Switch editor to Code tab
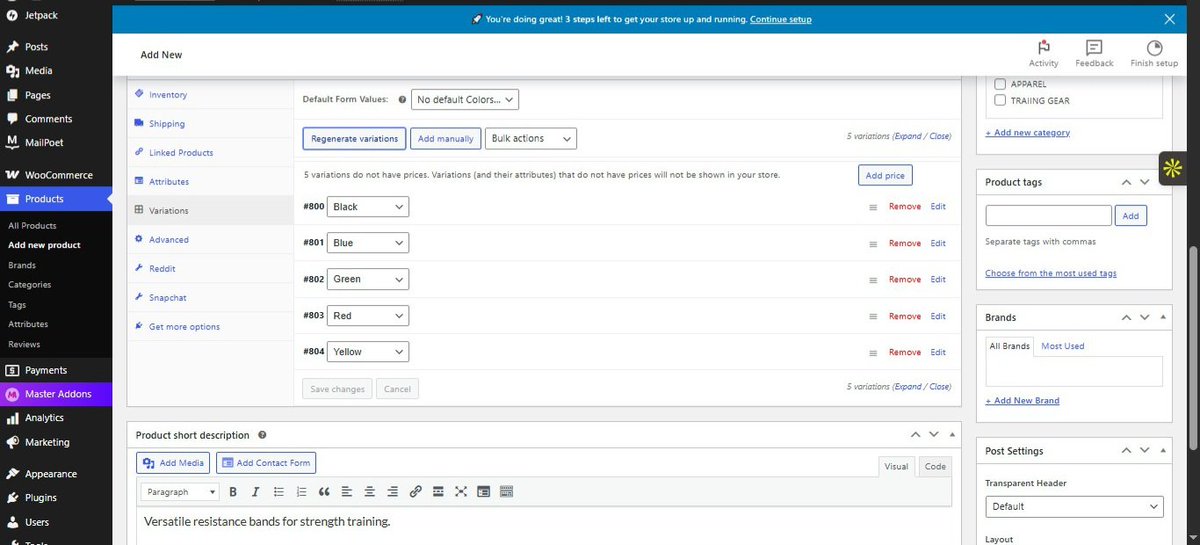Viewport: 1200px width, 545px height. (x=935, y=466)
